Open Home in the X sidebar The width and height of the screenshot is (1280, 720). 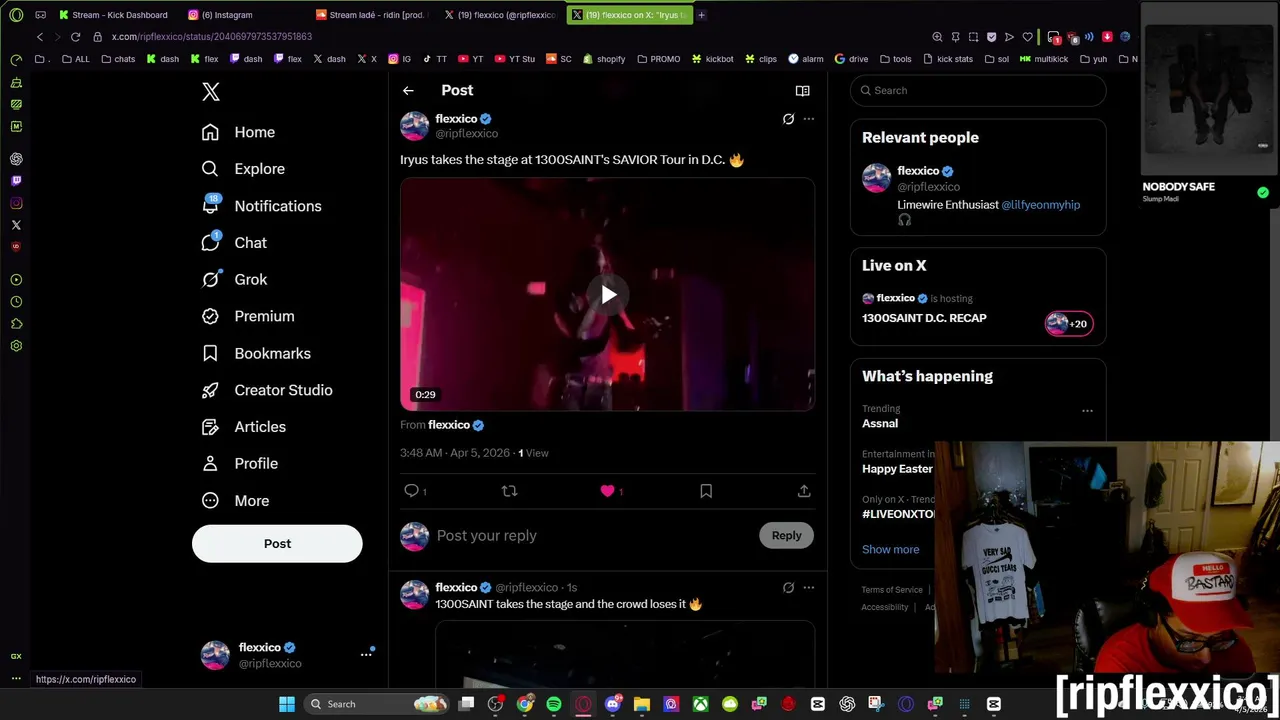238,132
